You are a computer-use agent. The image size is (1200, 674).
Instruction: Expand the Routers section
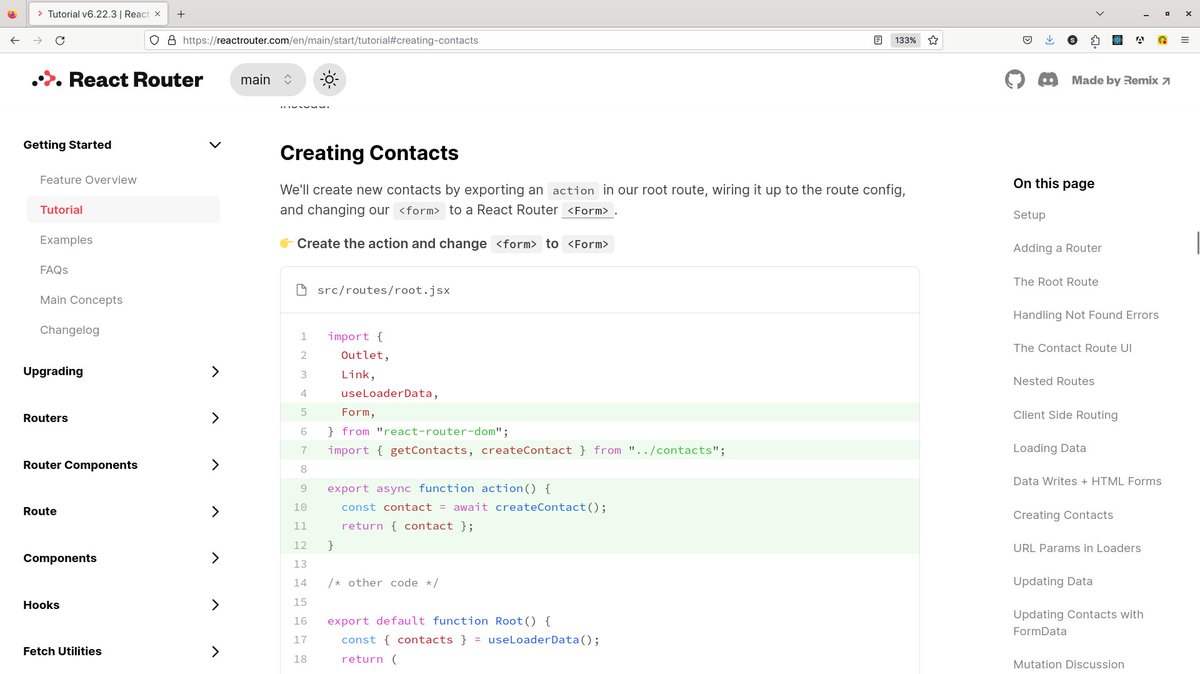pyautogui.click(x=122, y=418)
